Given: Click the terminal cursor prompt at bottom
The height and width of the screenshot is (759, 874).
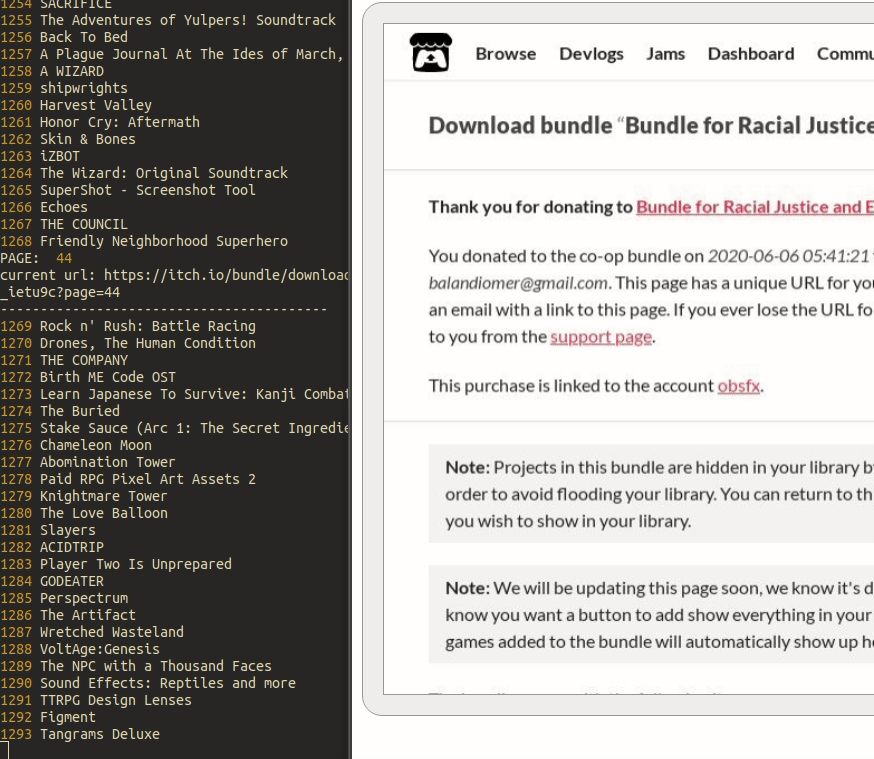Looking at the screenshot, I should pyautogui.click(x=4, y=750).
